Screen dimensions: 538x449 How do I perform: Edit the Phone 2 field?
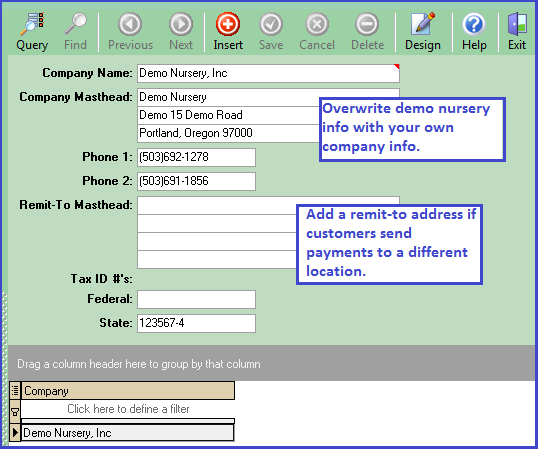pyautogui.click(x=196, y=181)
